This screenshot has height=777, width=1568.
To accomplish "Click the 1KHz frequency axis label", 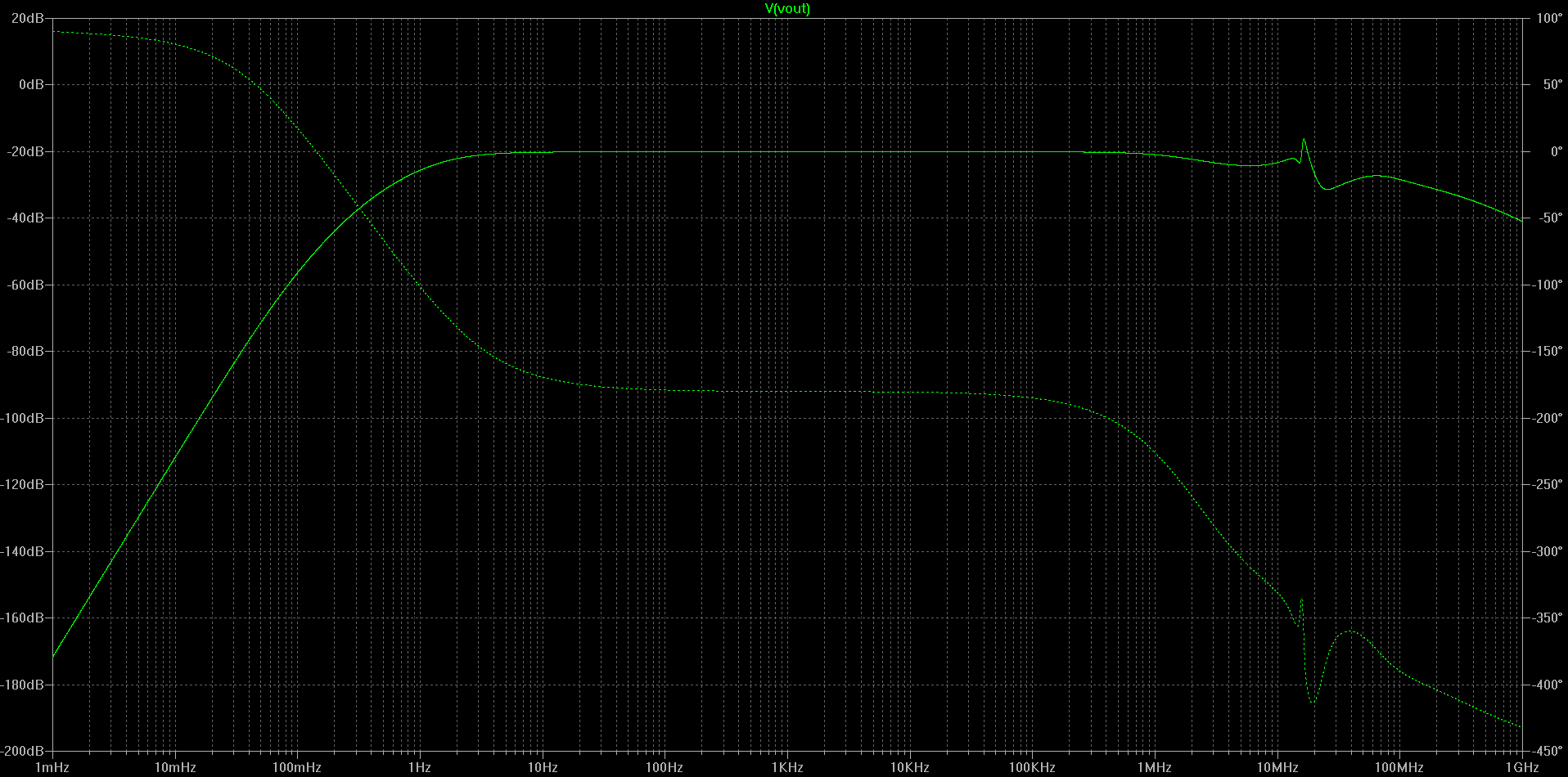I will coord(787,767).
